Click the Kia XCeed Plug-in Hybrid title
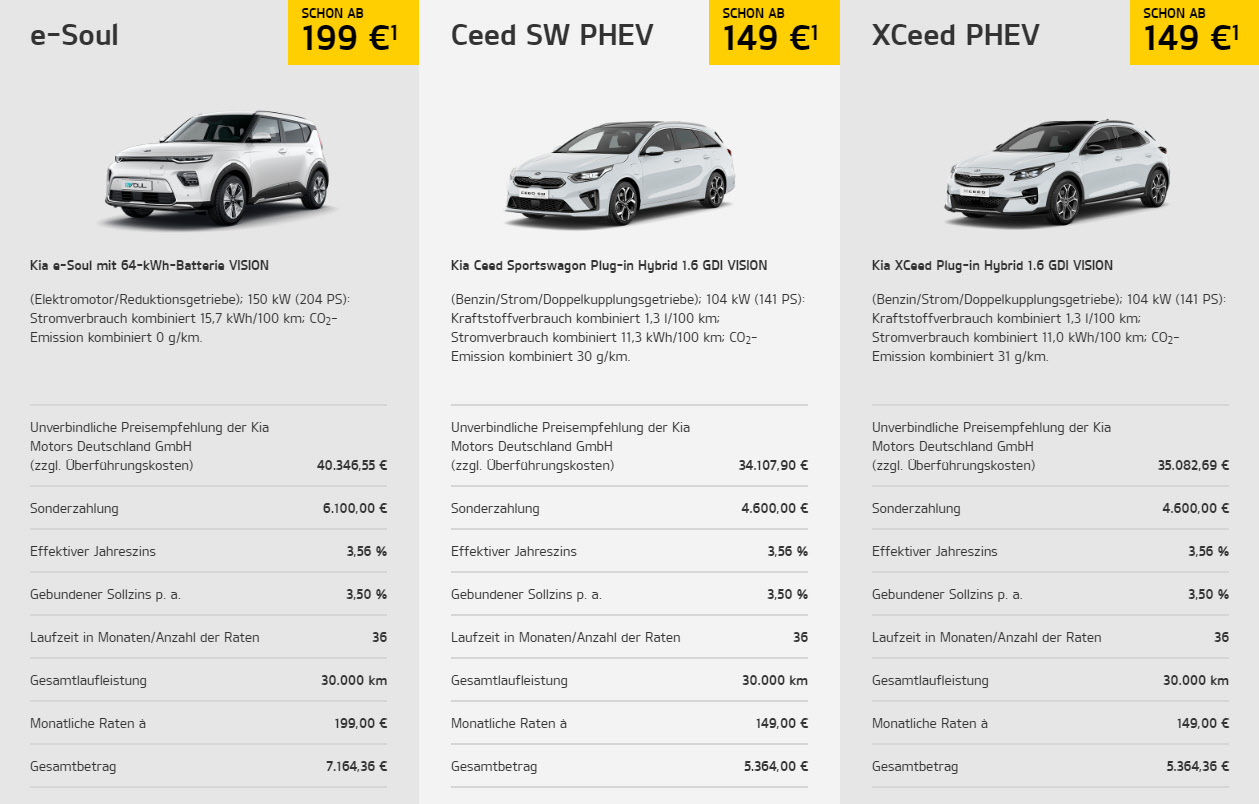Image resolution: width=1259 pixels, height=804 pixels. (x=992, y=266)
